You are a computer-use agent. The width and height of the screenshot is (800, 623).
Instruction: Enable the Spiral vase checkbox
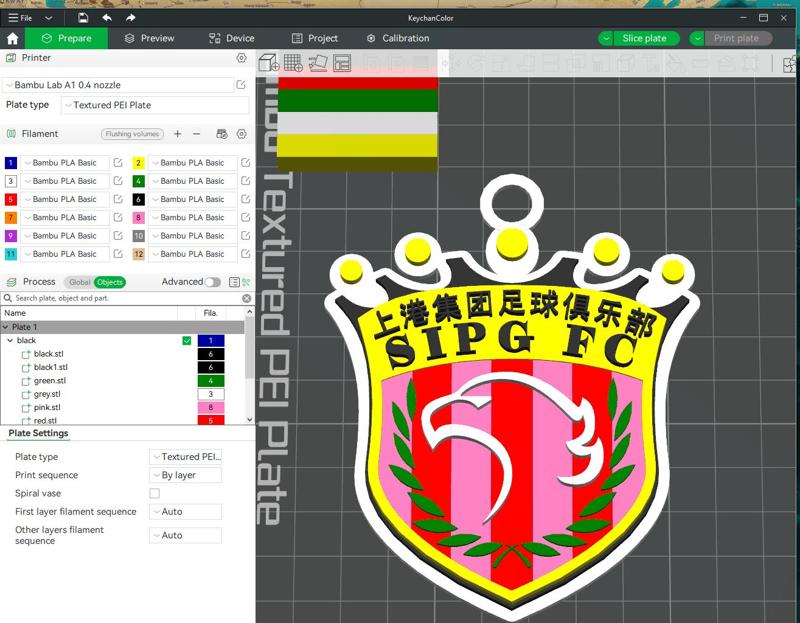pos(155,493)
